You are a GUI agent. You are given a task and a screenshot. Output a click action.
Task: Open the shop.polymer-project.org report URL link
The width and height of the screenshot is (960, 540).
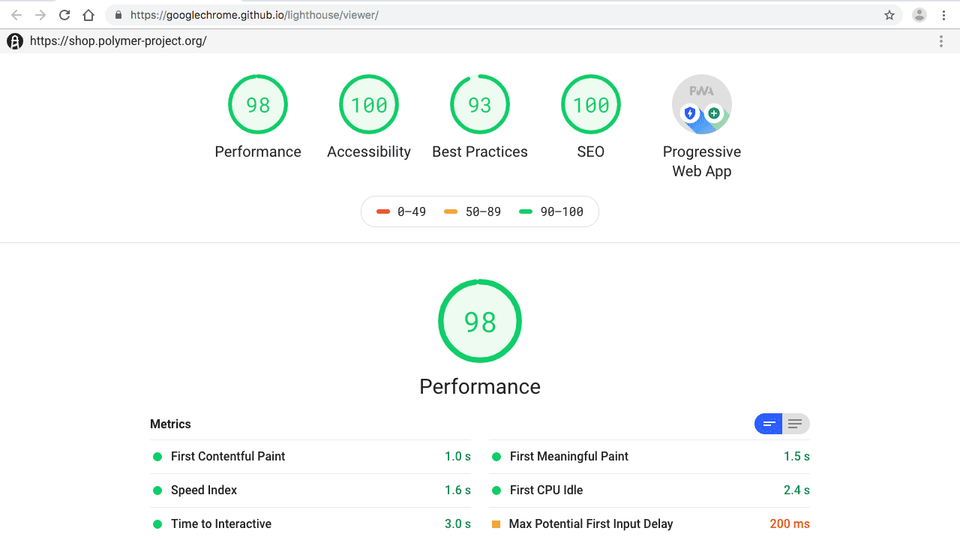(x=118, y=41)
